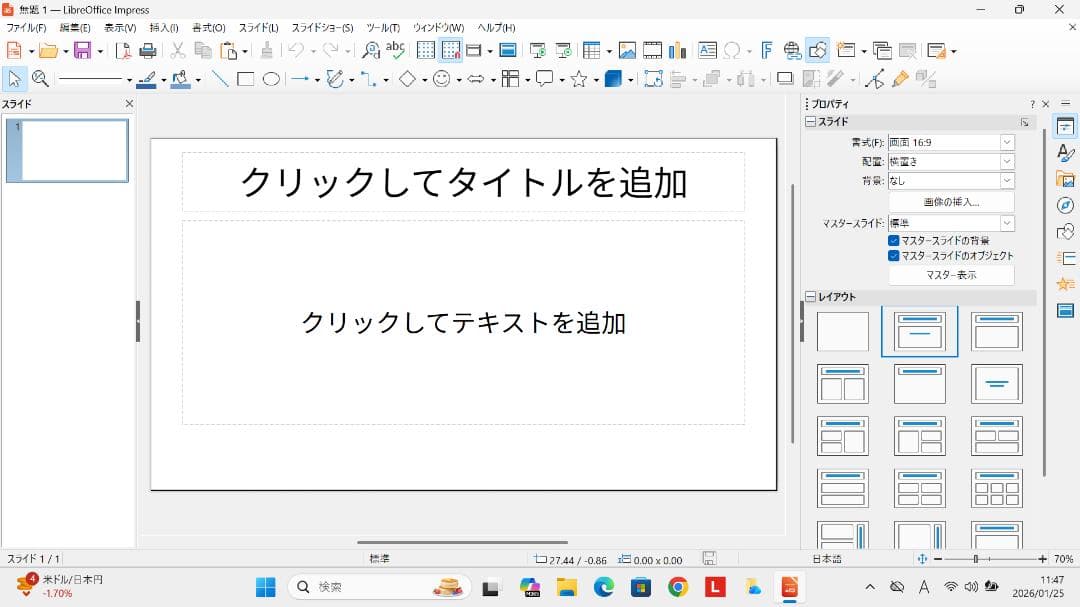Open the 挿入 menu
Viewport: 1080px width, 607px height.
pyautogui.click(x=162, y=27)
